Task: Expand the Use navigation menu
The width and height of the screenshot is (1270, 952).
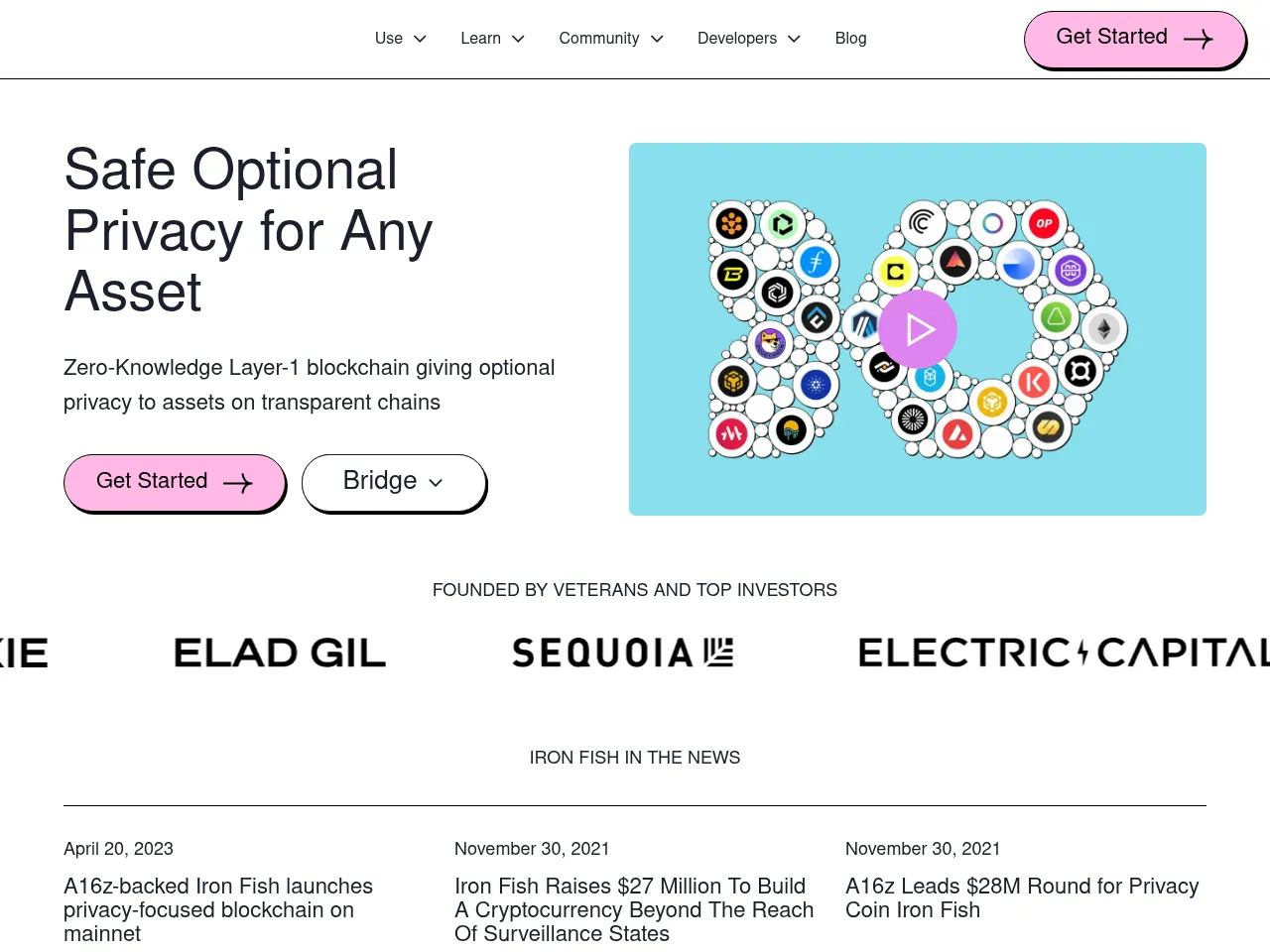Action: pyautogui.click(x=400, y=39)
